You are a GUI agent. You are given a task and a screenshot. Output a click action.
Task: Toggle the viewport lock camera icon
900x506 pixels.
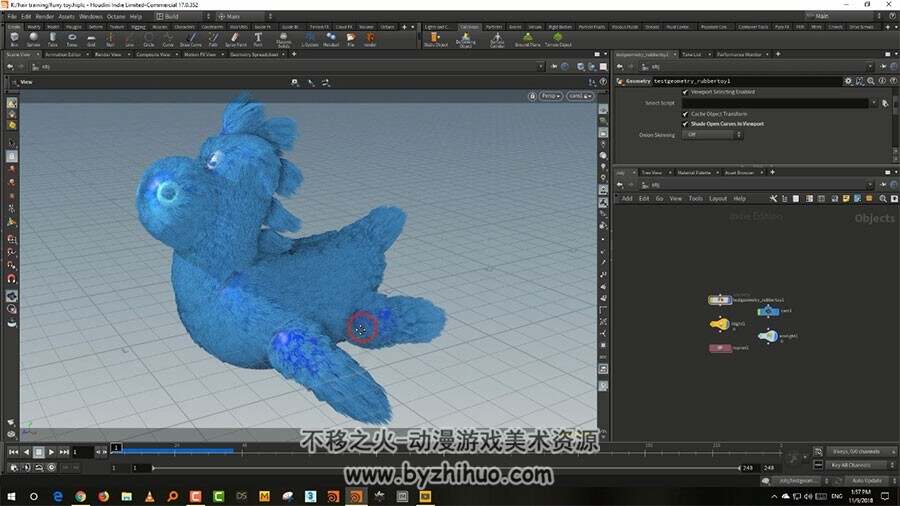(x=532, y=96)
